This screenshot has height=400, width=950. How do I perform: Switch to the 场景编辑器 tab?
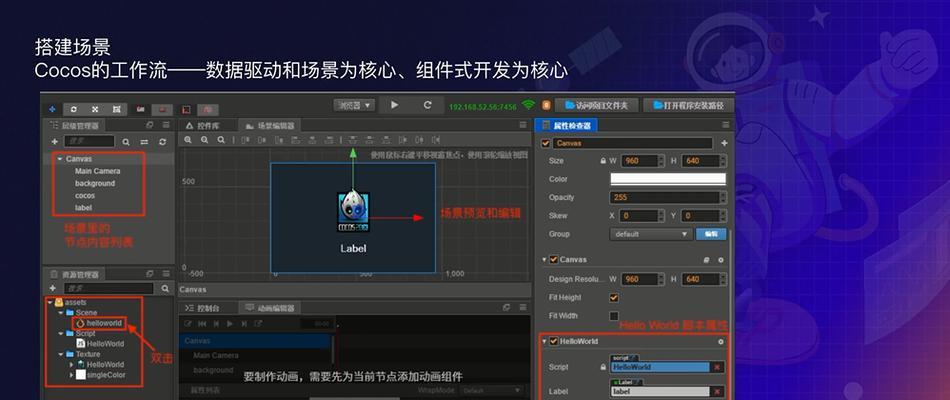coord(270,126)
